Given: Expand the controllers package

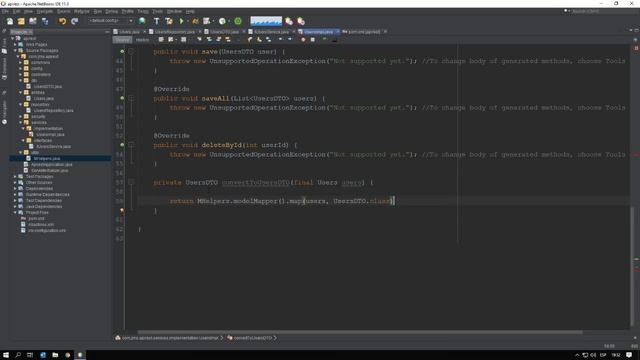Looking at the screenshot, I should coord(20,75).
